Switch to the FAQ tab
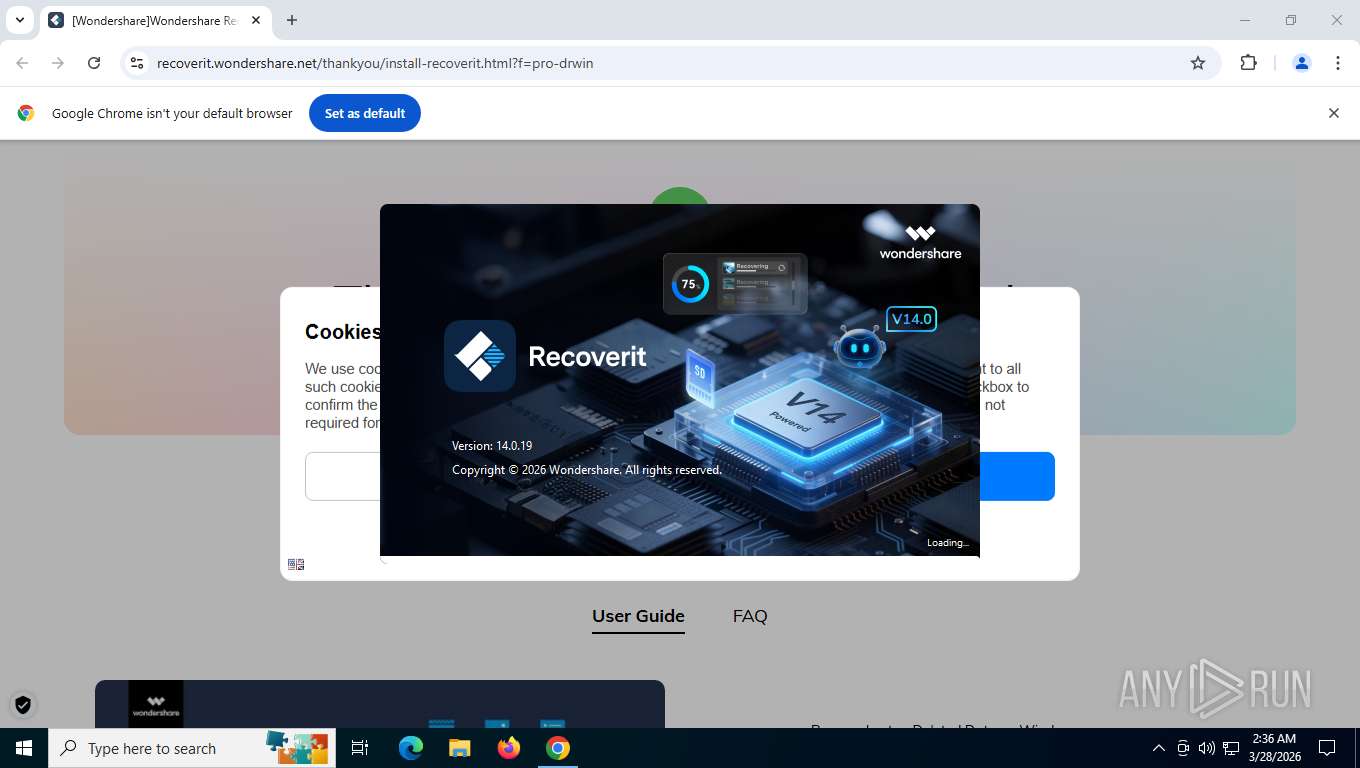 coord(750,616)
